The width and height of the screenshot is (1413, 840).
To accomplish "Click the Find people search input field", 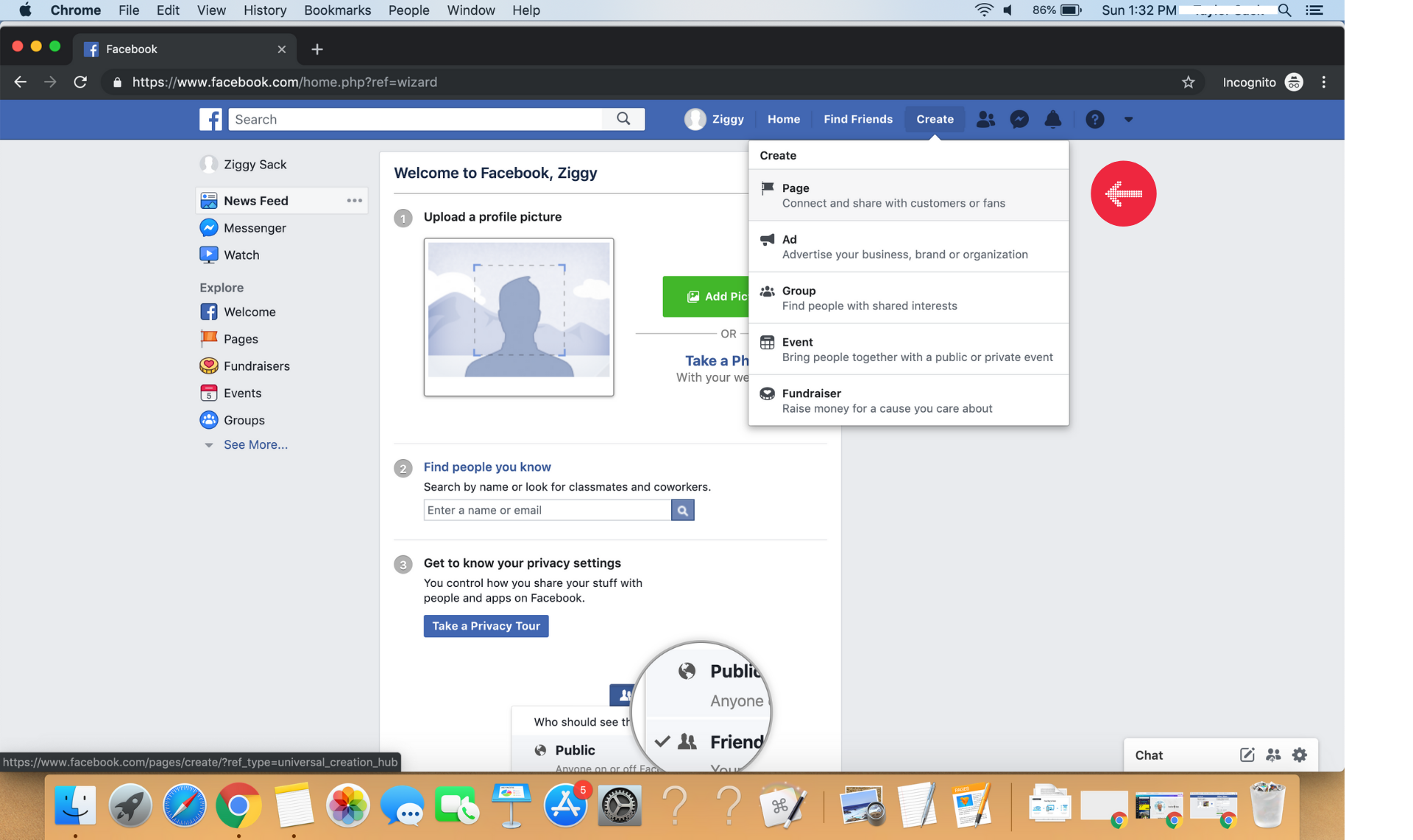I will (547, 510).
